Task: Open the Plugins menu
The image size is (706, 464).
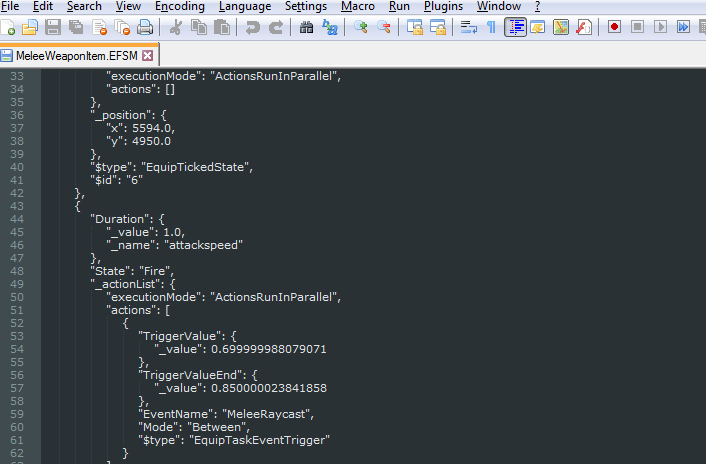Action: pyautogui.click(x=443, y=6)
